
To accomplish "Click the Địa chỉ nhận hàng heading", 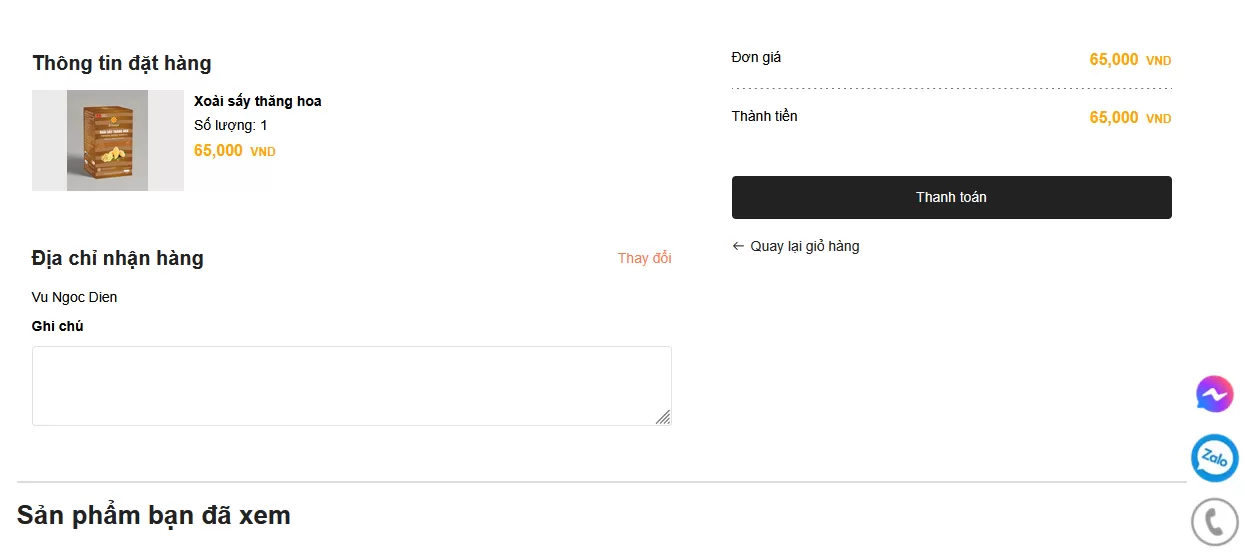I will coord(117,258).
